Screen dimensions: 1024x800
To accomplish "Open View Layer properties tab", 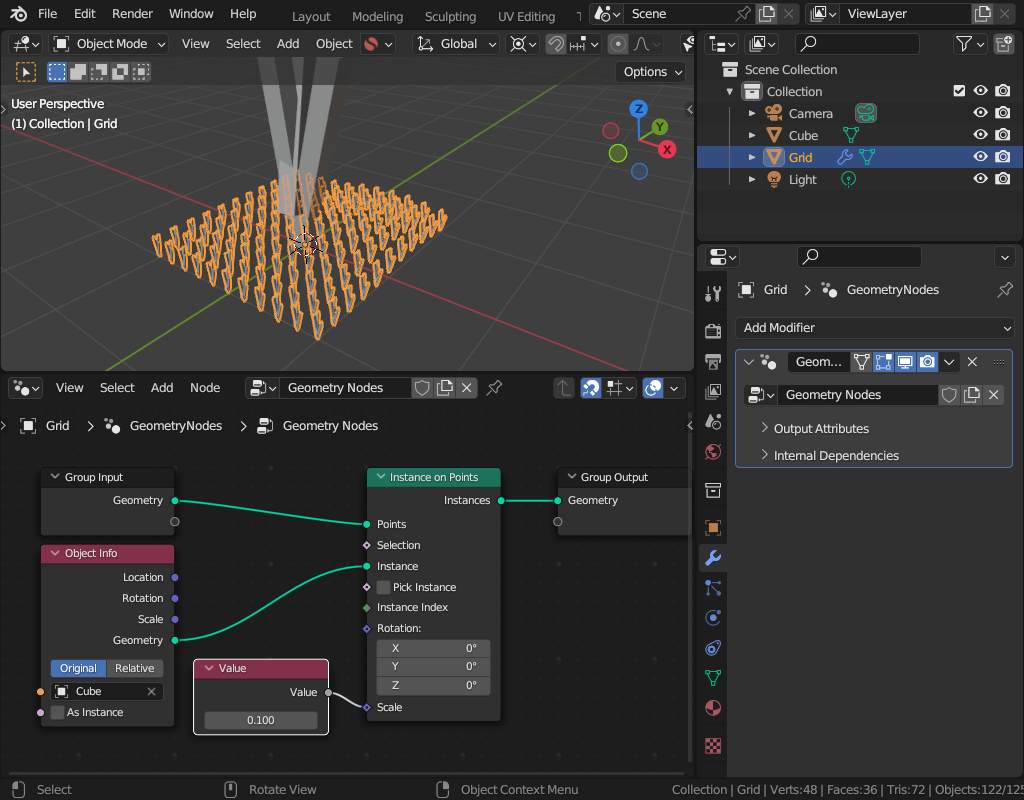I will click(x=712, y=391).
